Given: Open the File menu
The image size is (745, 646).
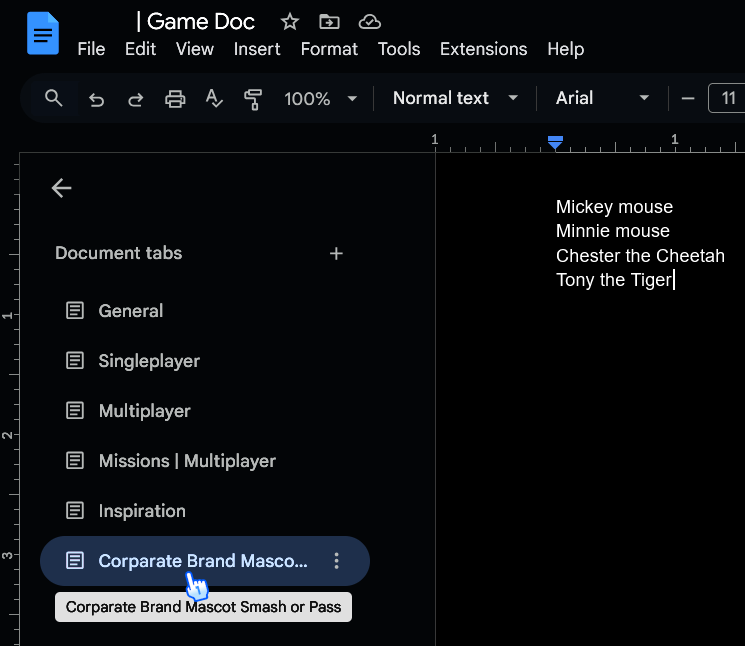Looking at the screenshot, I should click(91, 49).
